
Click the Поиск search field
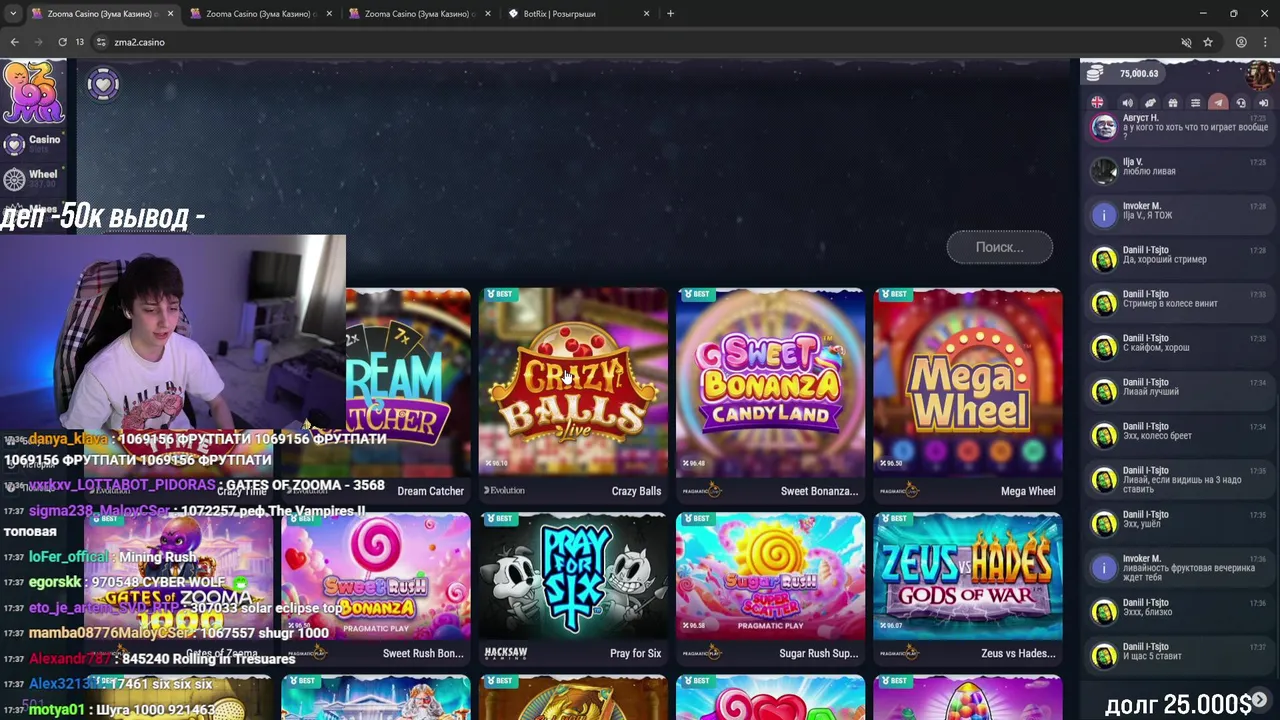(x=1000, y=247)
